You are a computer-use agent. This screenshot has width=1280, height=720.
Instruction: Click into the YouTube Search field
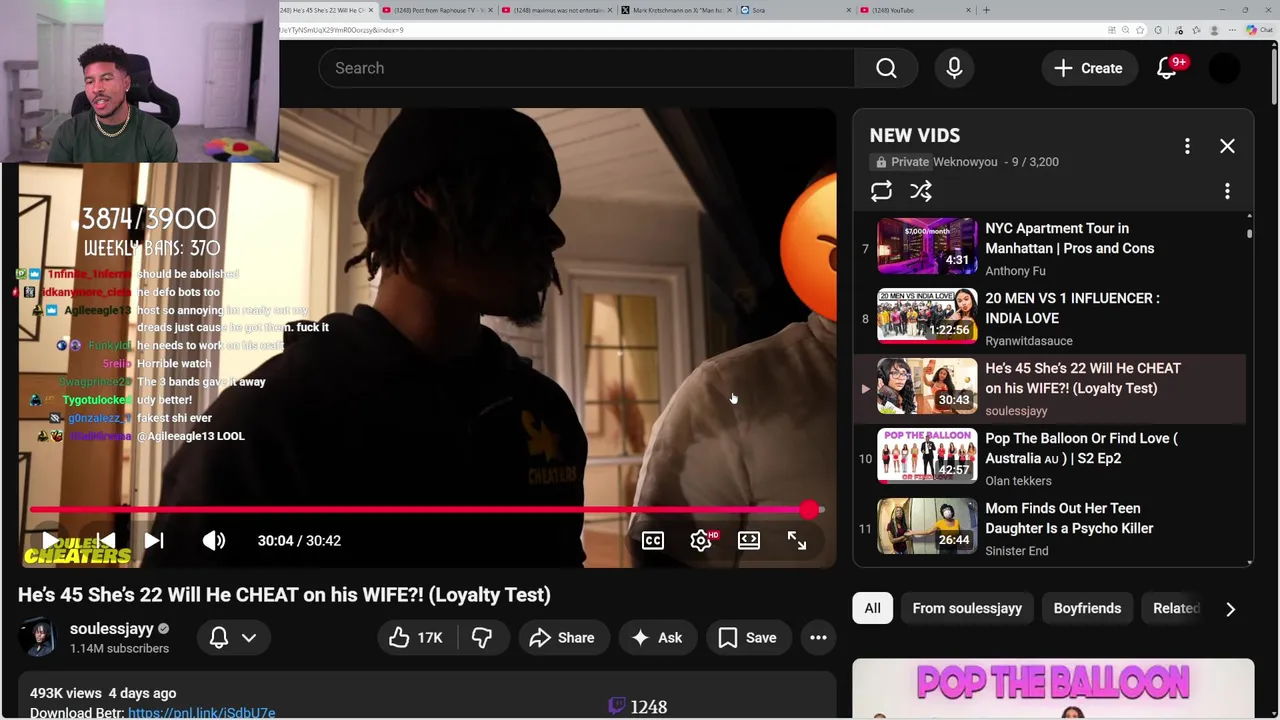(x=587, y=68)
